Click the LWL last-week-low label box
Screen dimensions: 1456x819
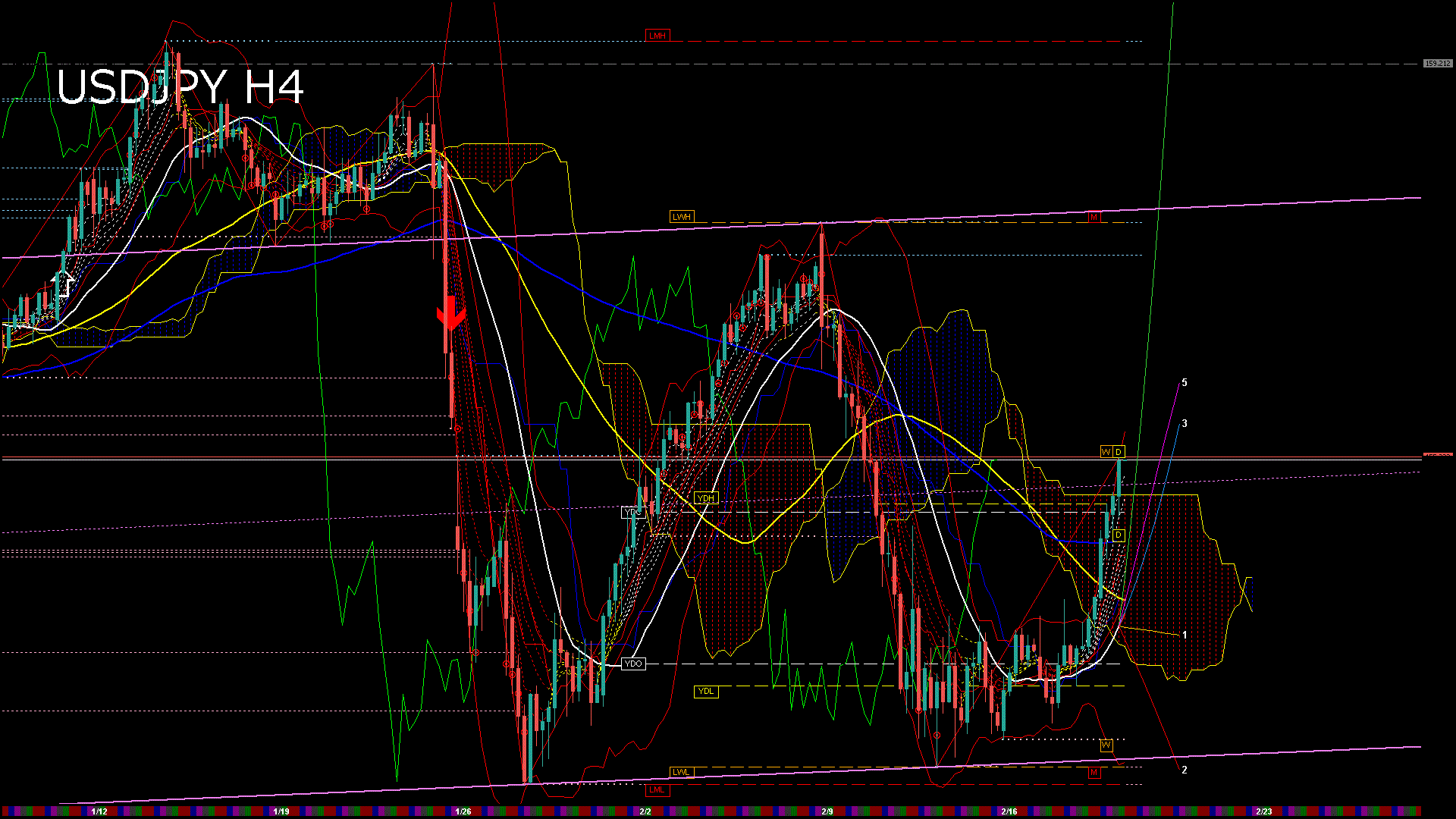pos(682,771)
